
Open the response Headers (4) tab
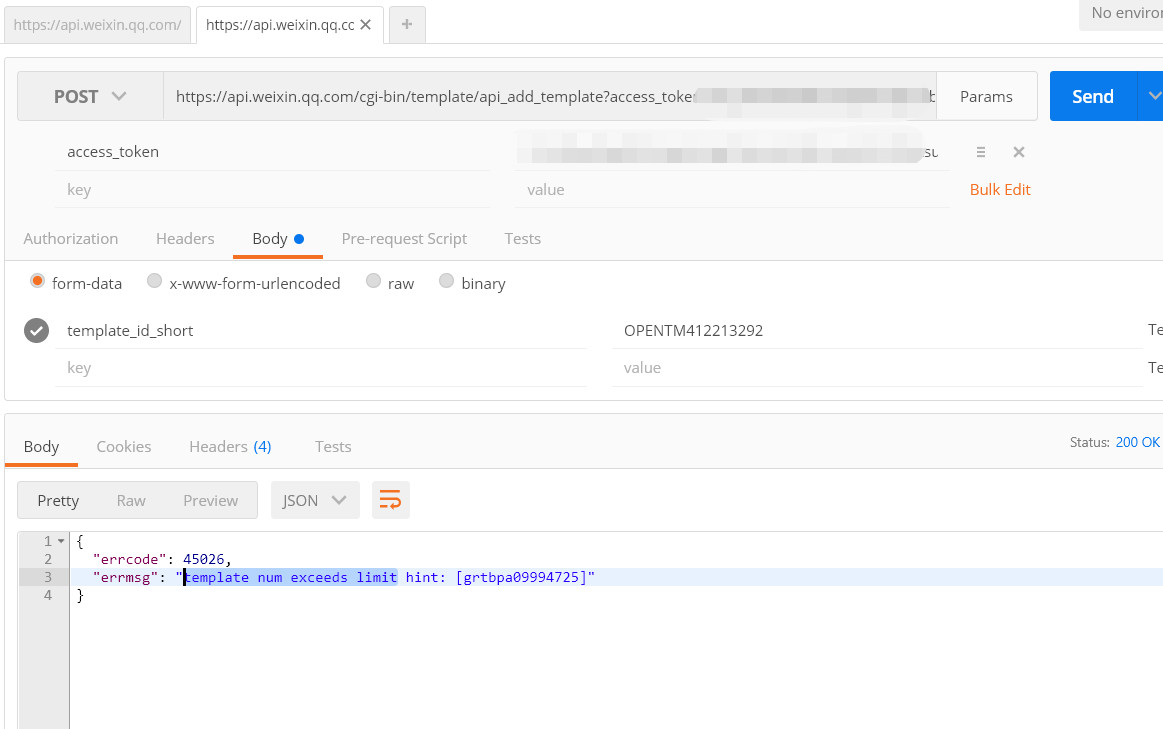[x=230, y=446]
